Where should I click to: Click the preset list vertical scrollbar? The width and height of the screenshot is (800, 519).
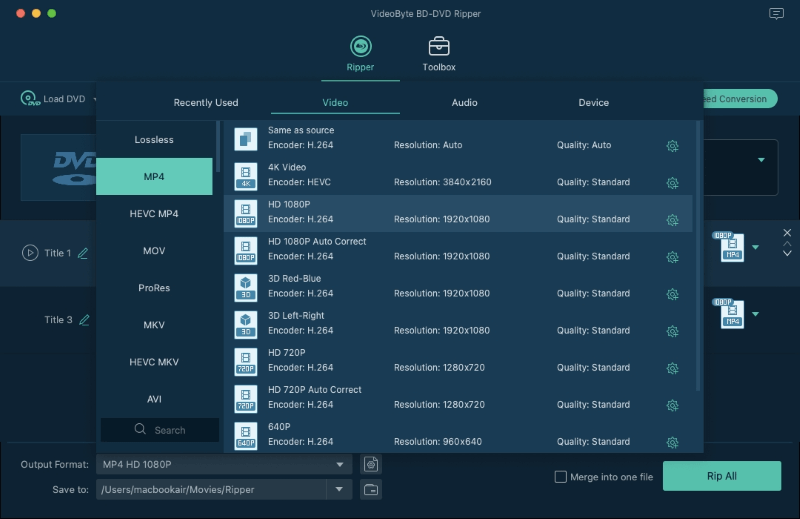(698, 256)
